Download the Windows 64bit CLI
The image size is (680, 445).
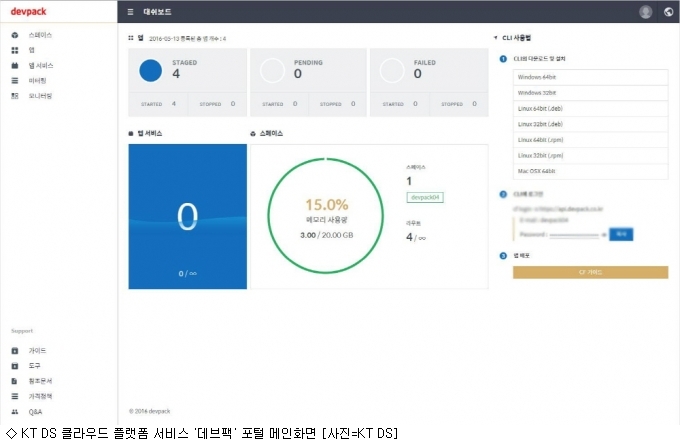coord(590,77)
